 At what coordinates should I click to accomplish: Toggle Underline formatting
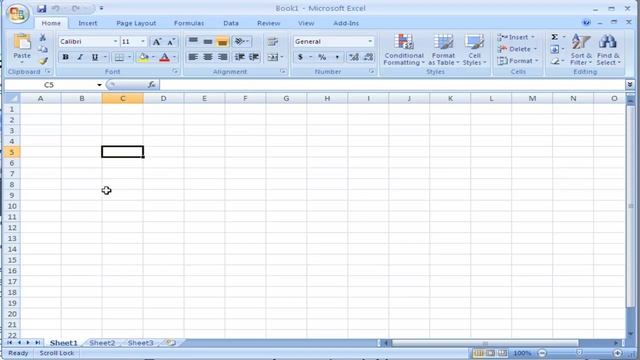95,57
